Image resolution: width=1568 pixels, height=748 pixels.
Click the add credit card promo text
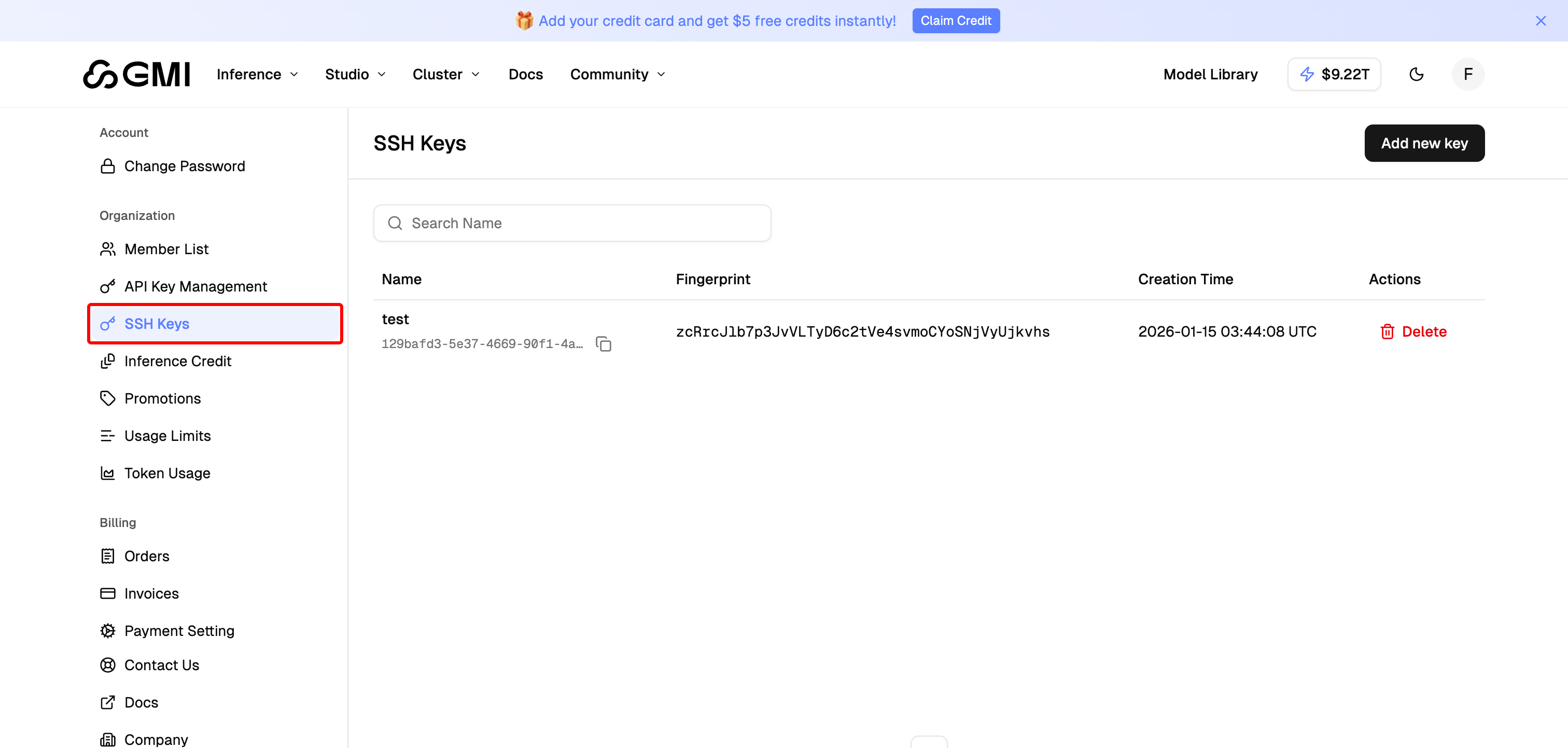click(x=717, y=21)
